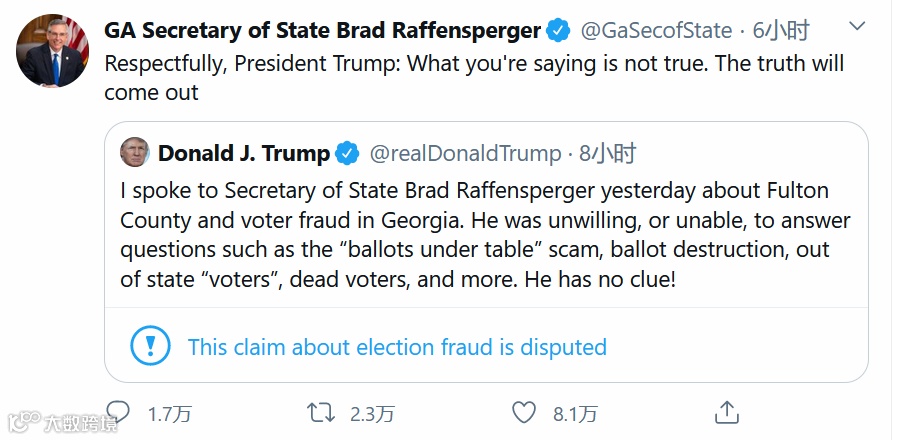Open the Donald J. Trump display name
Screen dimensions: 903x440
tap(244, 154)
